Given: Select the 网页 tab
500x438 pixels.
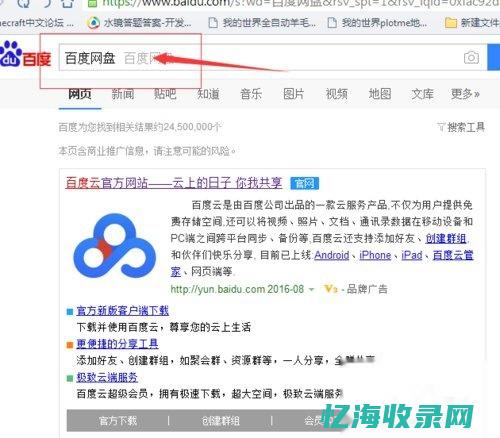Looking at the screenshot, I should [x=80, y=94].
